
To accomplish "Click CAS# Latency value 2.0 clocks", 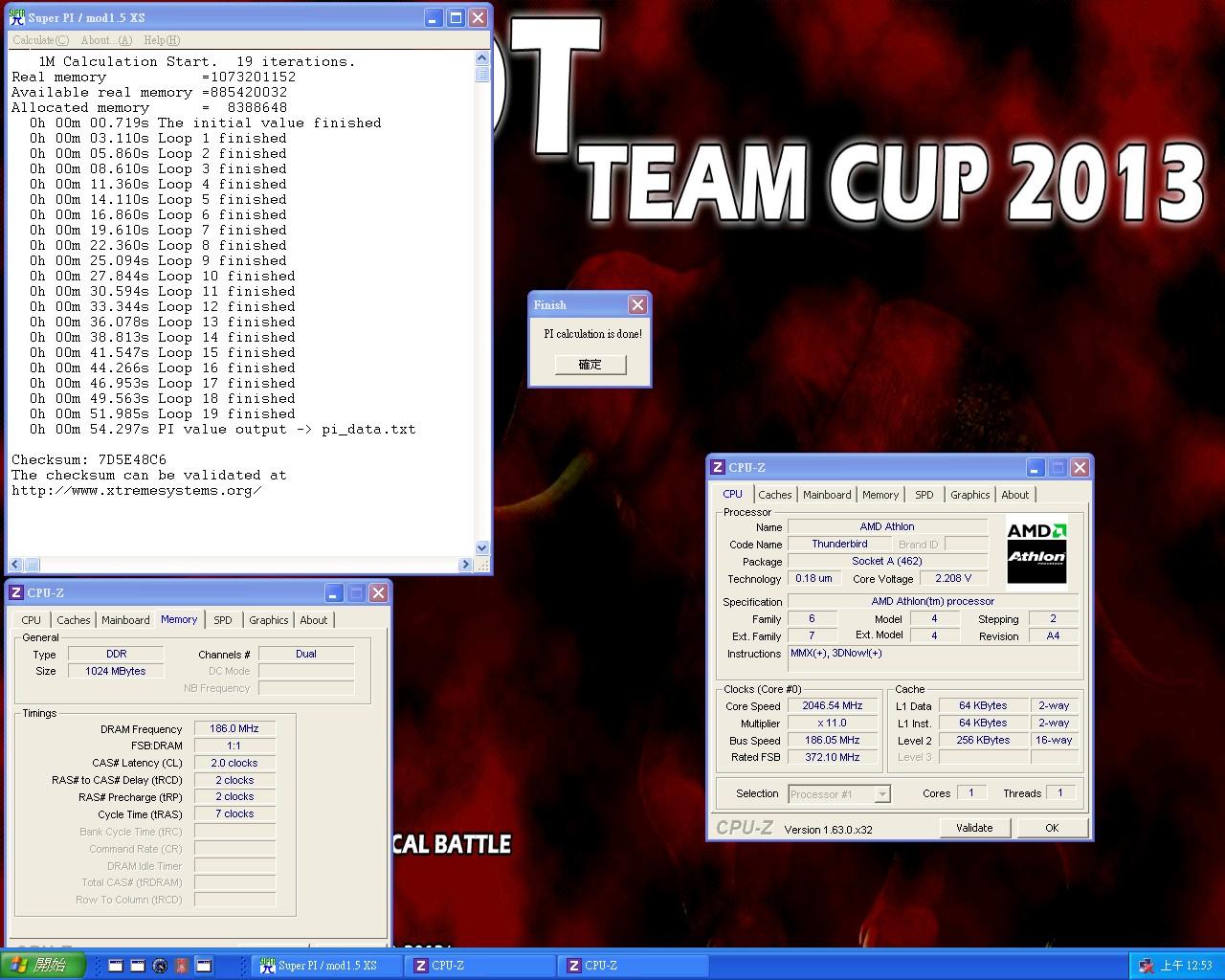I will point(234,763).
